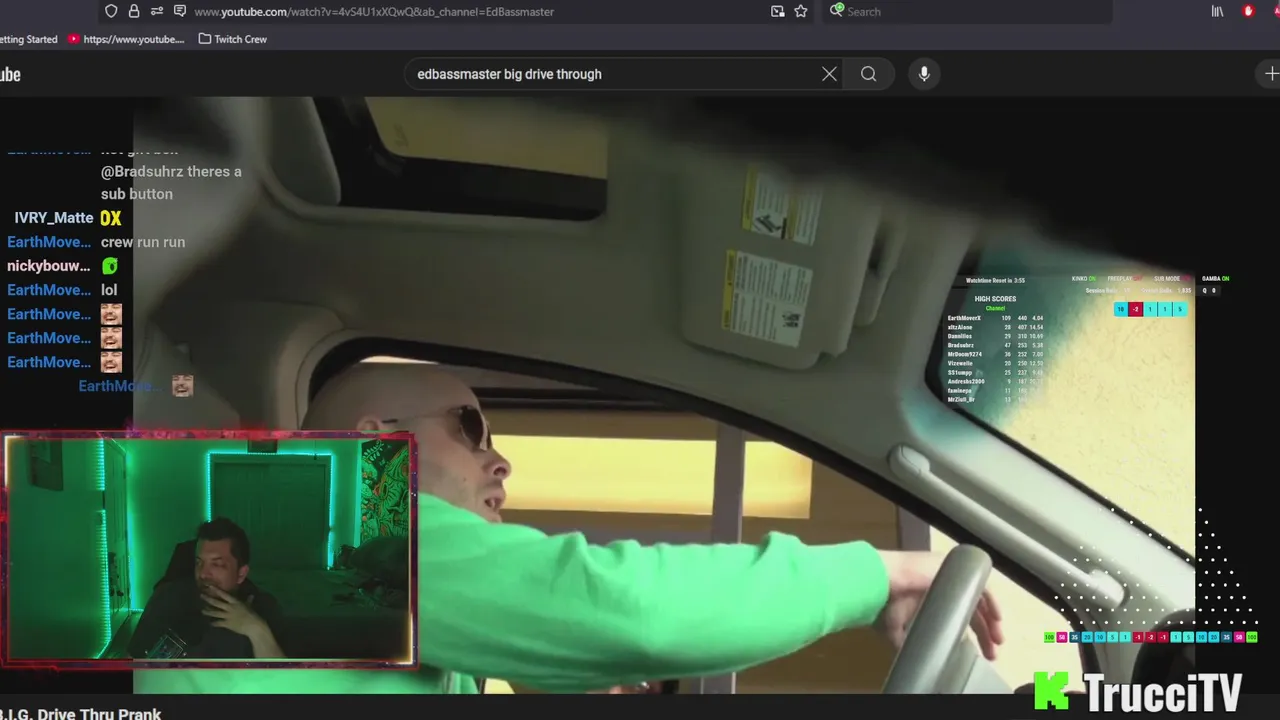Click the HIGH SCORES overlay heading
The image size is (1280, 720).
pos(995,299)
